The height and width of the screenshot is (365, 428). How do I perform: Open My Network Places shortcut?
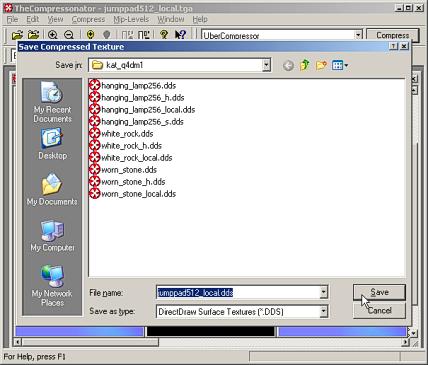coord(52,286)
